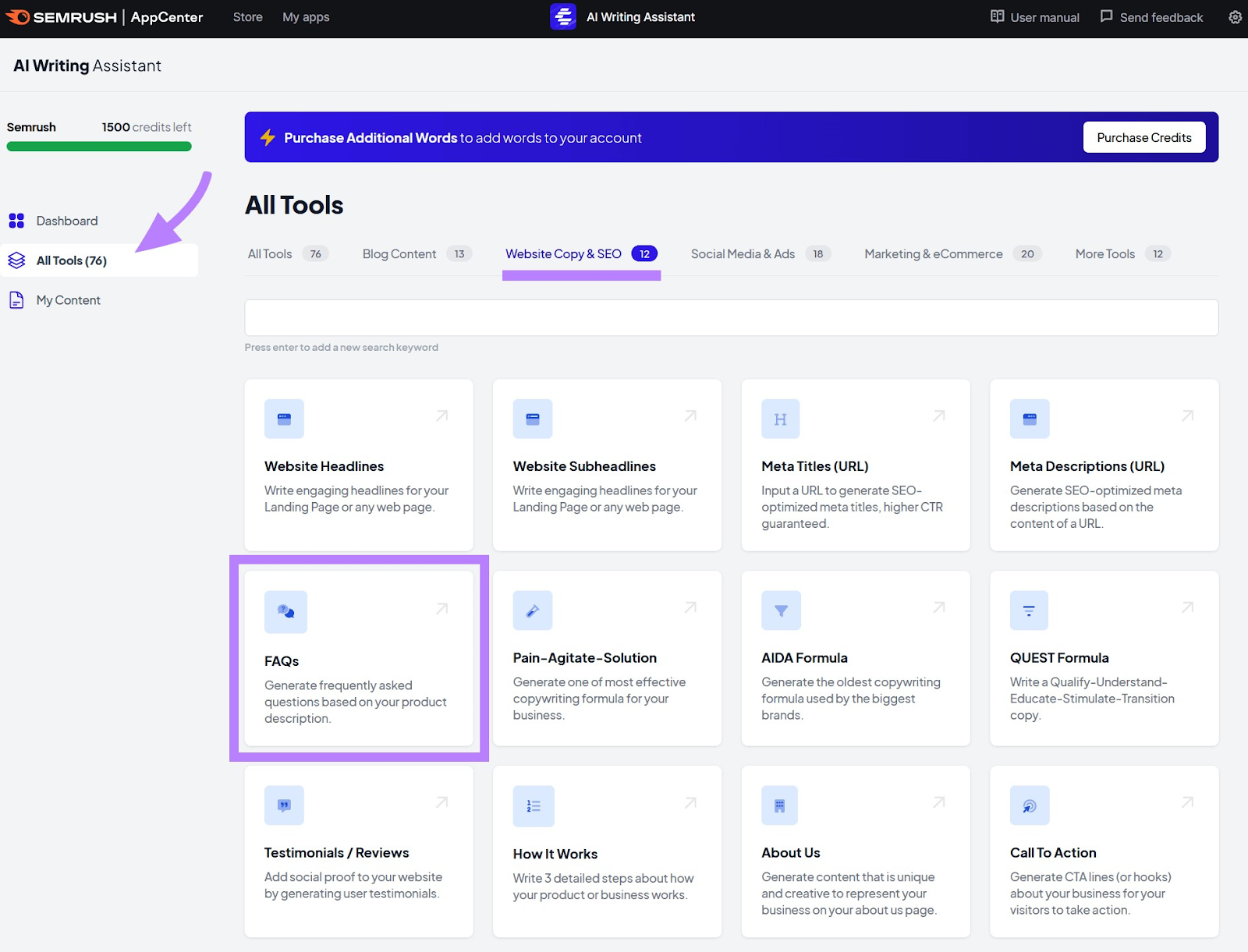Click the Purchase Credits button

(x=1143, y=136)
